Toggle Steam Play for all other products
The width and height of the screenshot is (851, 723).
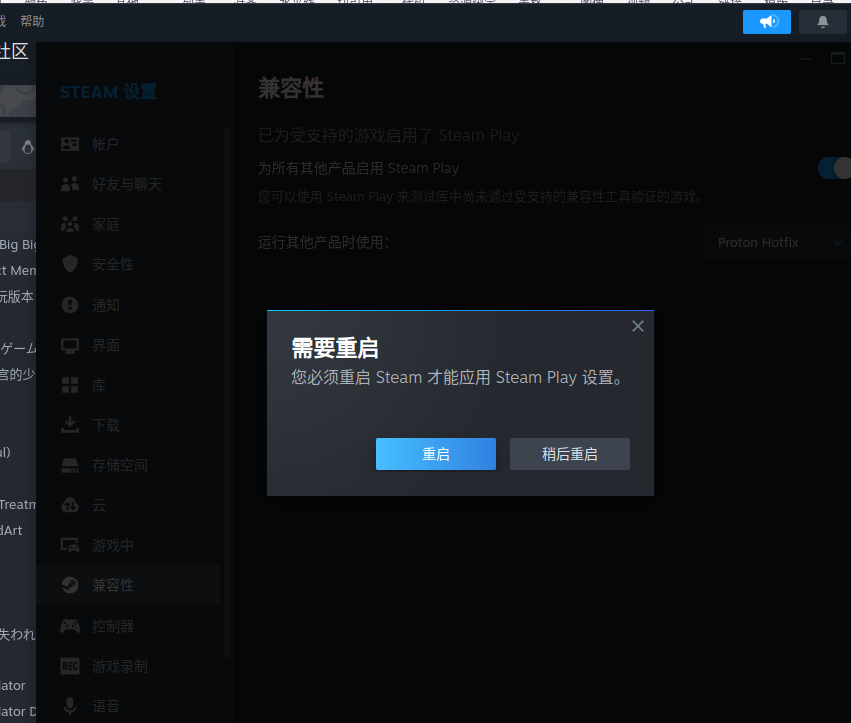coord(835,168)
